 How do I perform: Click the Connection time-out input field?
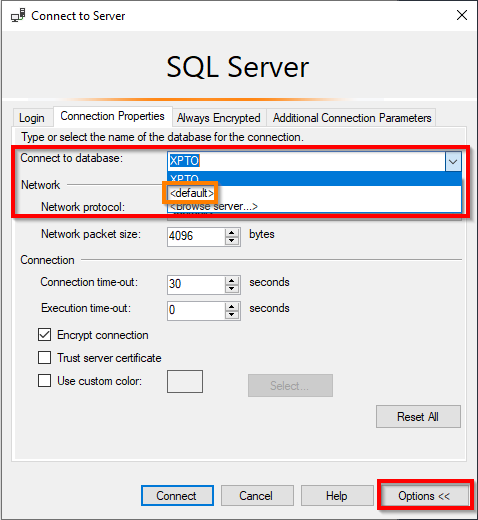coord(196,285)
